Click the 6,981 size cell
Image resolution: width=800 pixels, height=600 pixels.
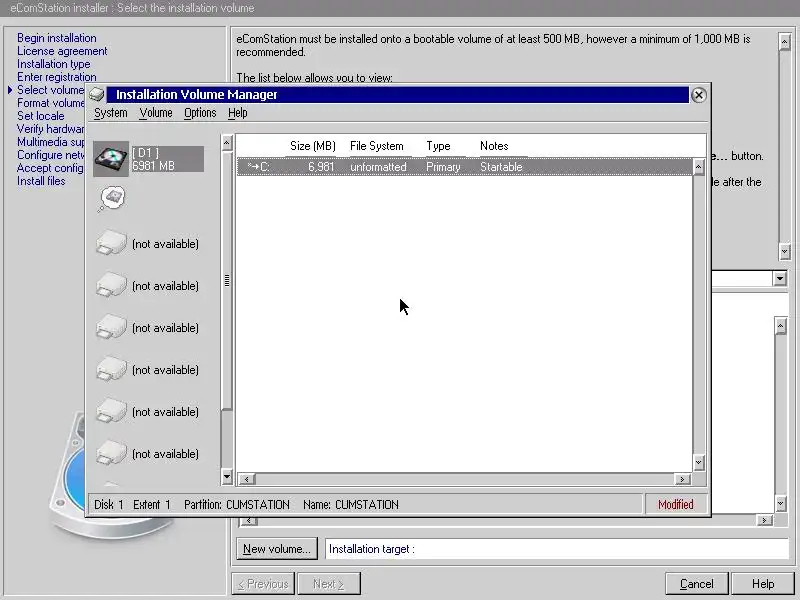(x=321, y=167)
